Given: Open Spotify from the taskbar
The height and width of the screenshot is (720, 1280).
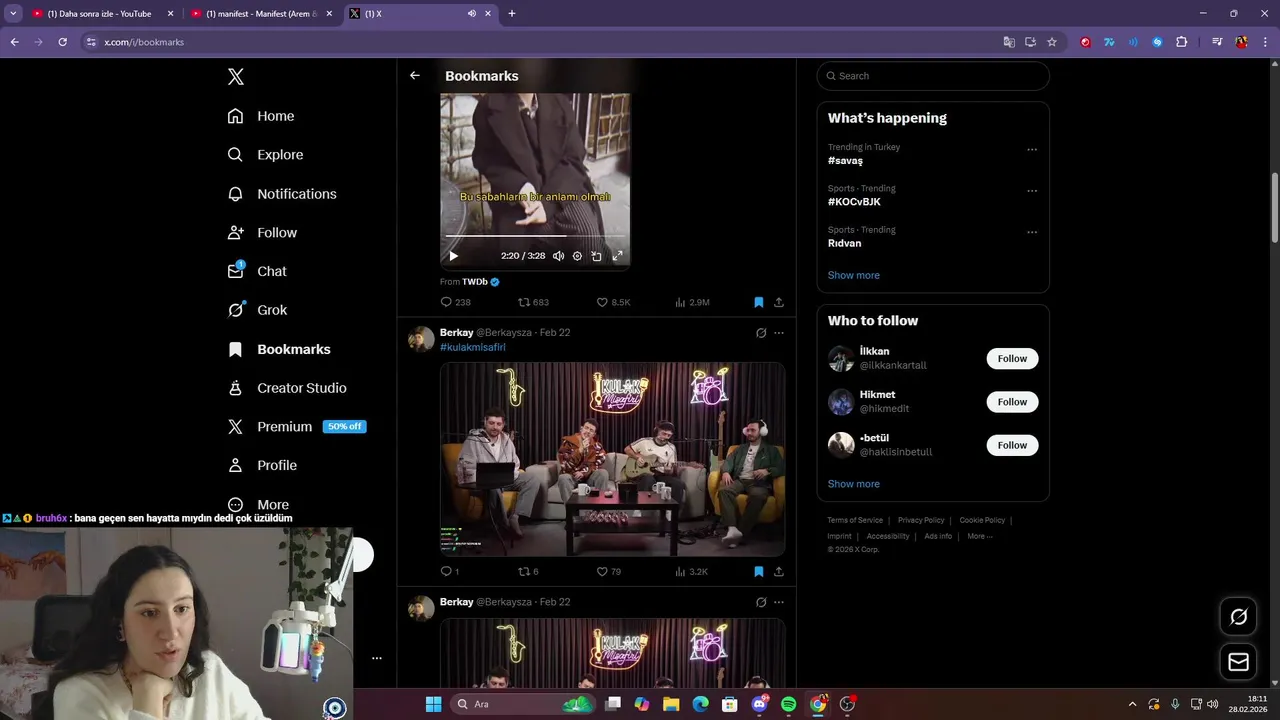Looking at the screenshot, I should 788,704.
